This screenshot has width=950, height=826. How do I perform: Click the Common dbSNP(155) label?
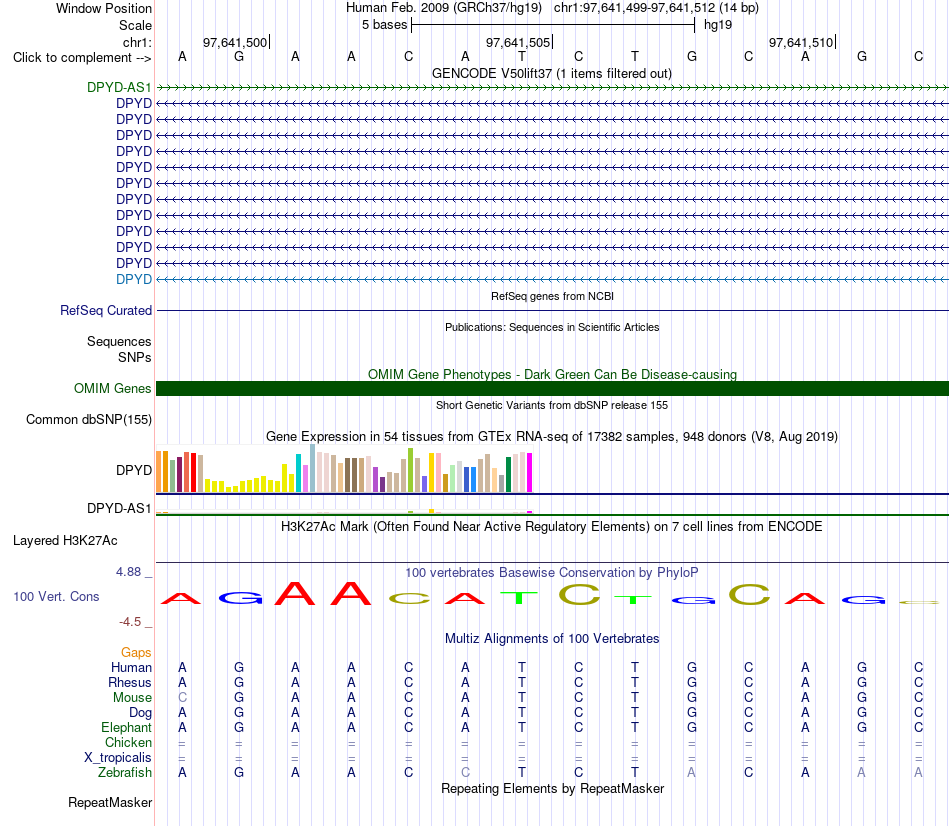89,419
